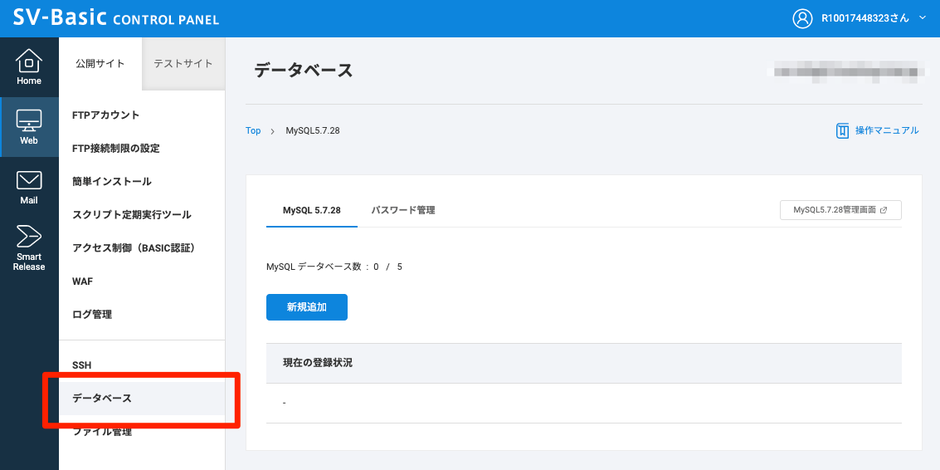940x470 pixels.
Task: Select the 公開サイト tab
Action: coord(100,64)
